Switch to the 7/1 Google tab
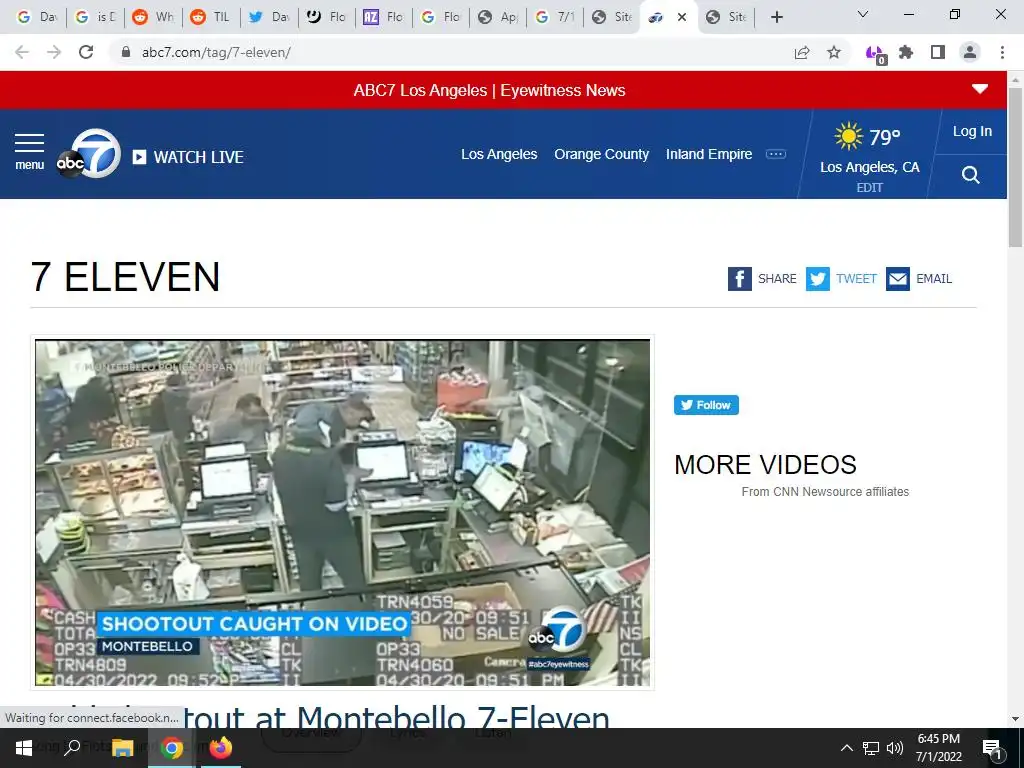1024x768 pixels. point(555,17)
